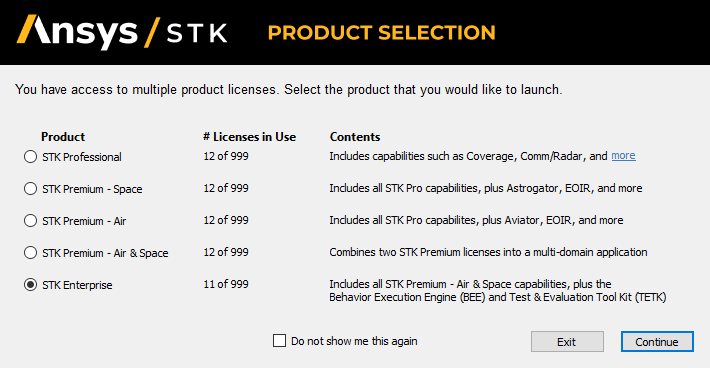The image size is (710, 368).
Task: Click the Exit button
Action: (x=567, y=342)
